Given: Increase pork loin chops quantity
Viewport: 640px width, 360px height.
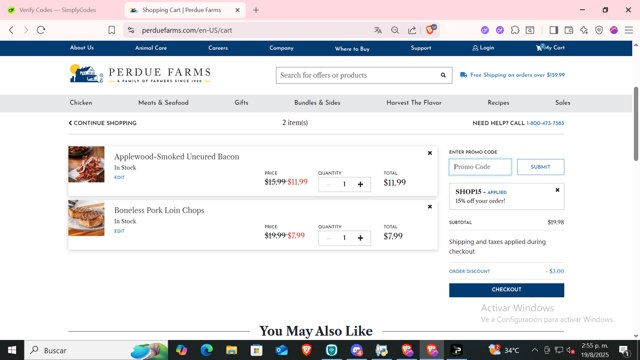Looking at the screenshot, I should [x=360, y=238].
